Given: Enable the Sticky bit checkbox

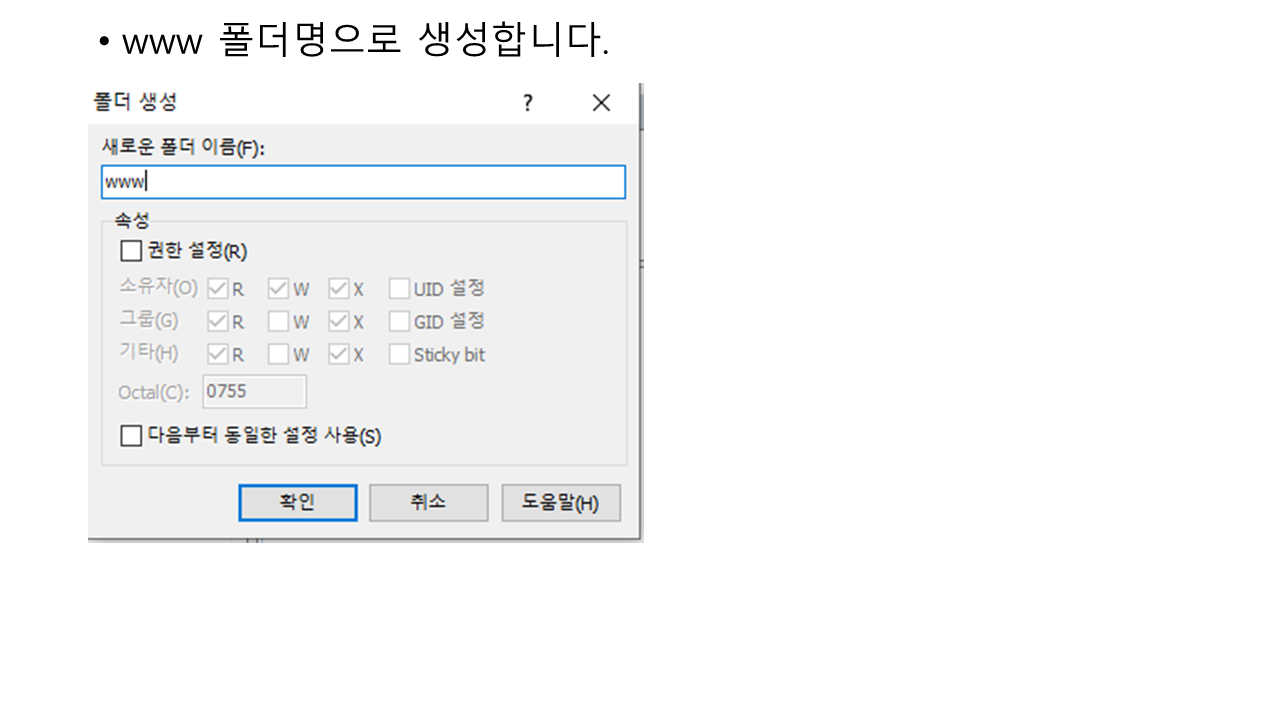Looking at the screenshot, I should 399,355.
